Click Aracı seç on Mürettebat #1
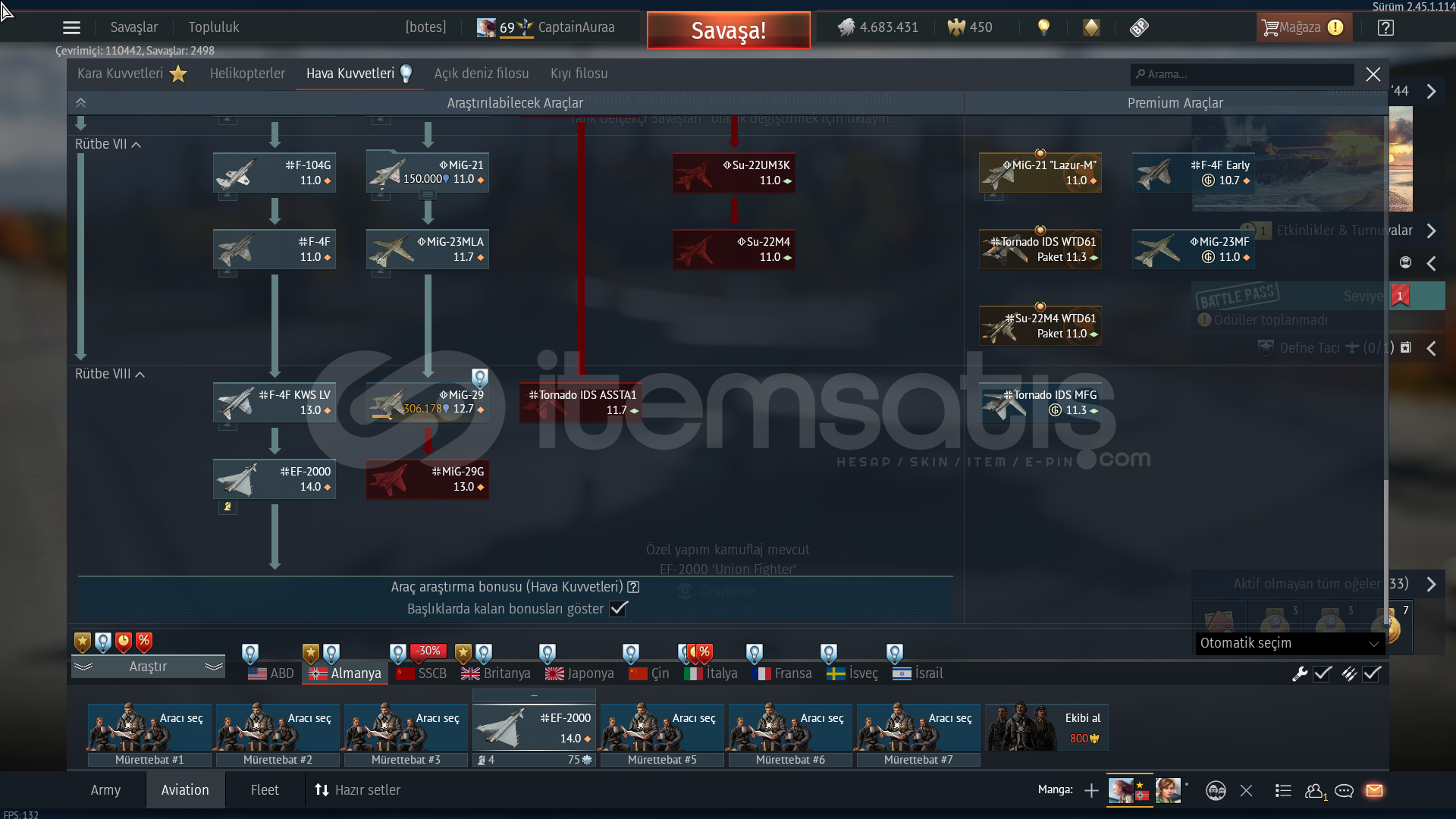The width and height of the screenshot is (1456, 819). click(149, 726)
